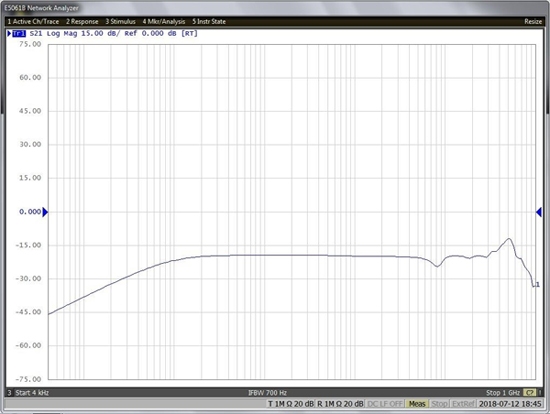Click the C? correction status indicator
This screenshot has width=550, height=414.
click(x=529, y=393)
